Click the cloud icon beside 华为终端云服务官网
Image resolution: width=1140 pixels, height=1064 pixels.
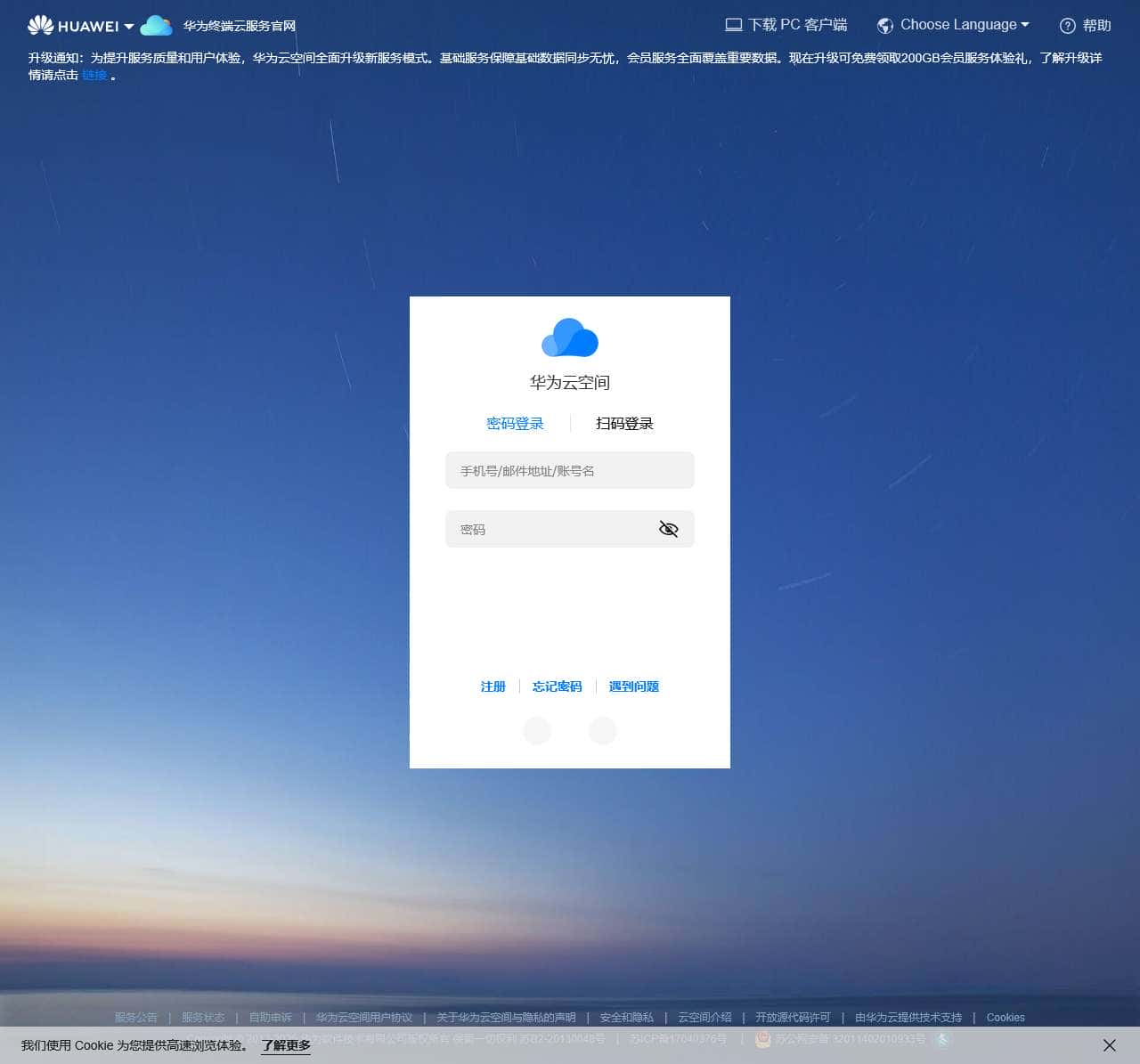point(157,26)
